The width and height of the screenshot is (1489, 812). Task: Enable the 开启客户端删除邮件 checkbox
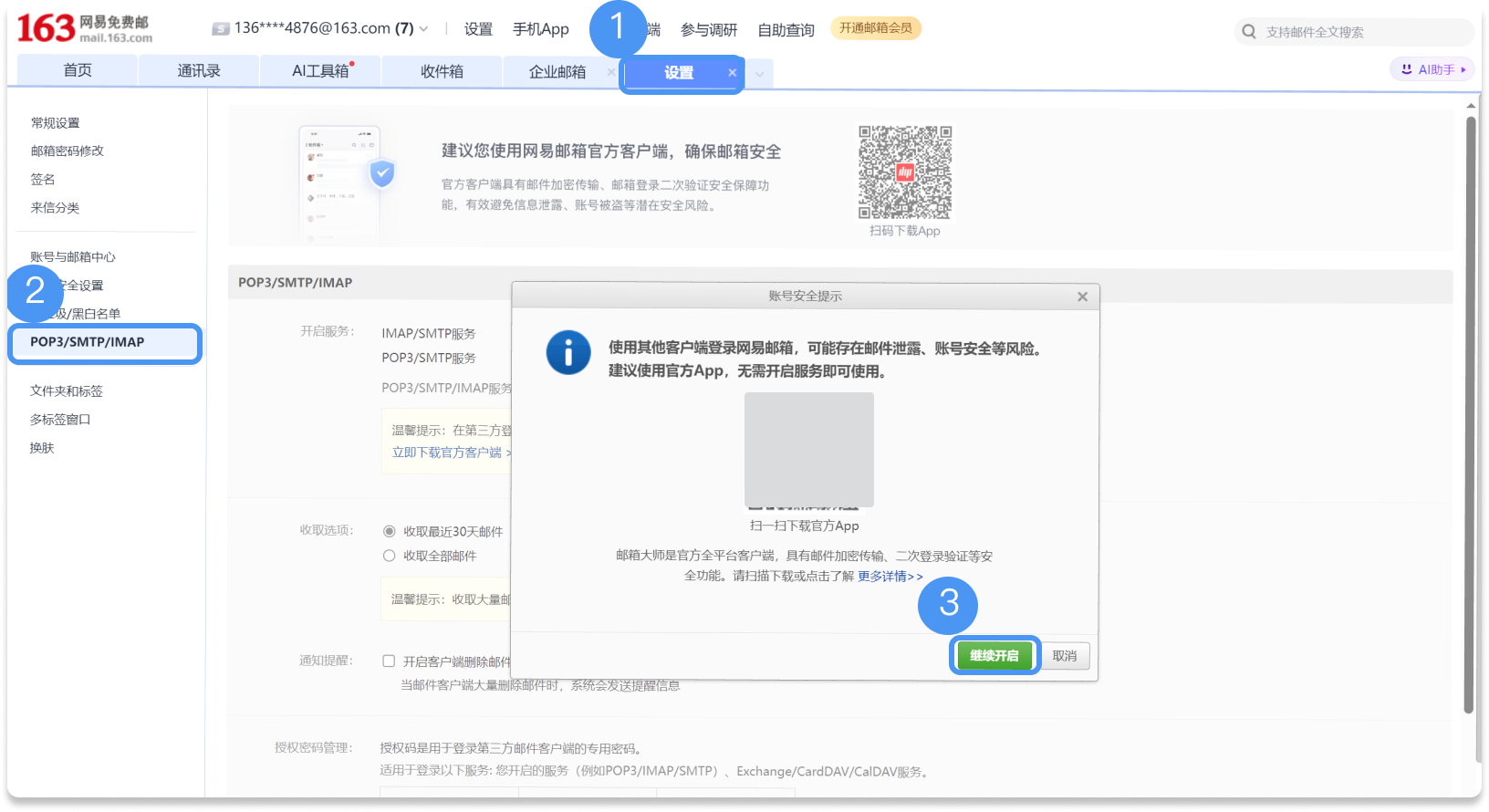coord(389,661)
